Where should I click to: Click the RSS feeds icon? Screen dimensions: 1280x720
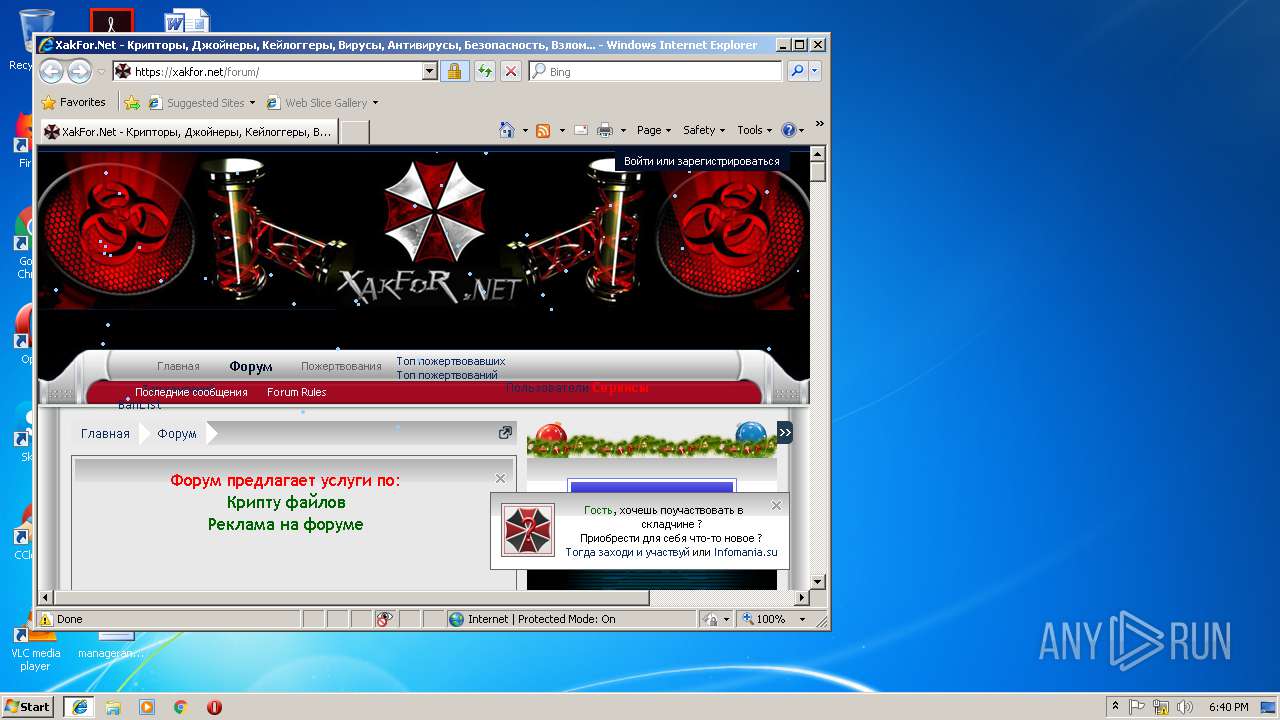tap(543, 130)
